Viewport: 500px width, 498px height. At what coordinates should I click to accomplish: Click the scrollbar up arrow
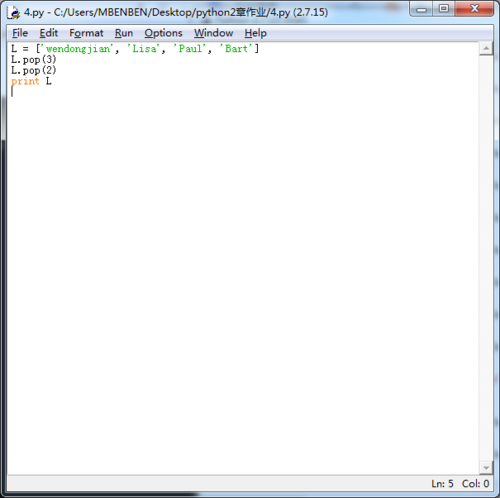tap(486, 49)
